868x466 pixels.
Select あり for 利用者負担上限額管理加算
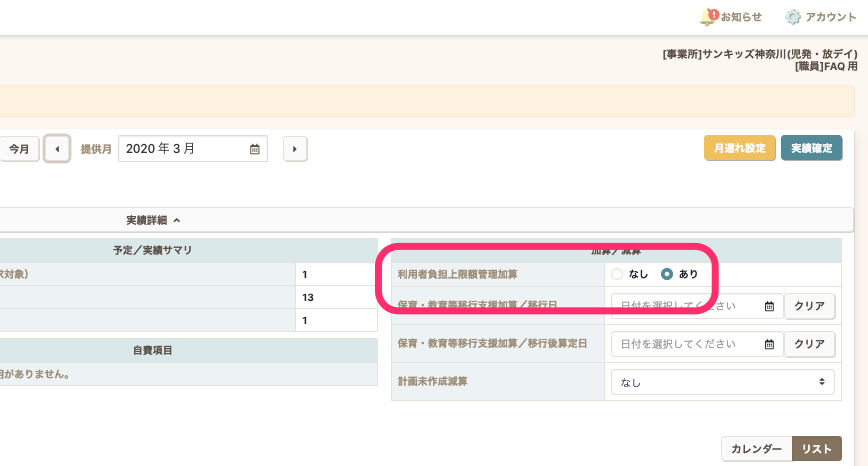point(667,274)
